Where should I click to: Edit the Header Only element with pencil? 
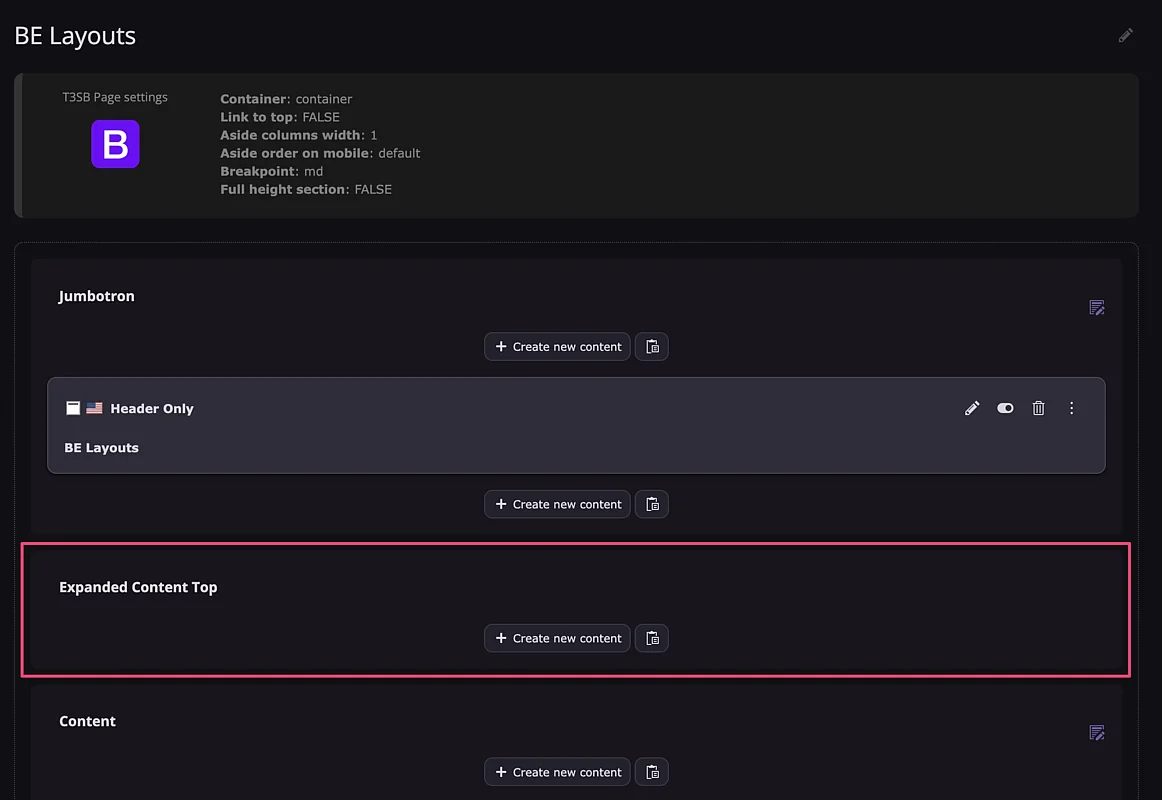pyautogui.click(x=972, y=408)
